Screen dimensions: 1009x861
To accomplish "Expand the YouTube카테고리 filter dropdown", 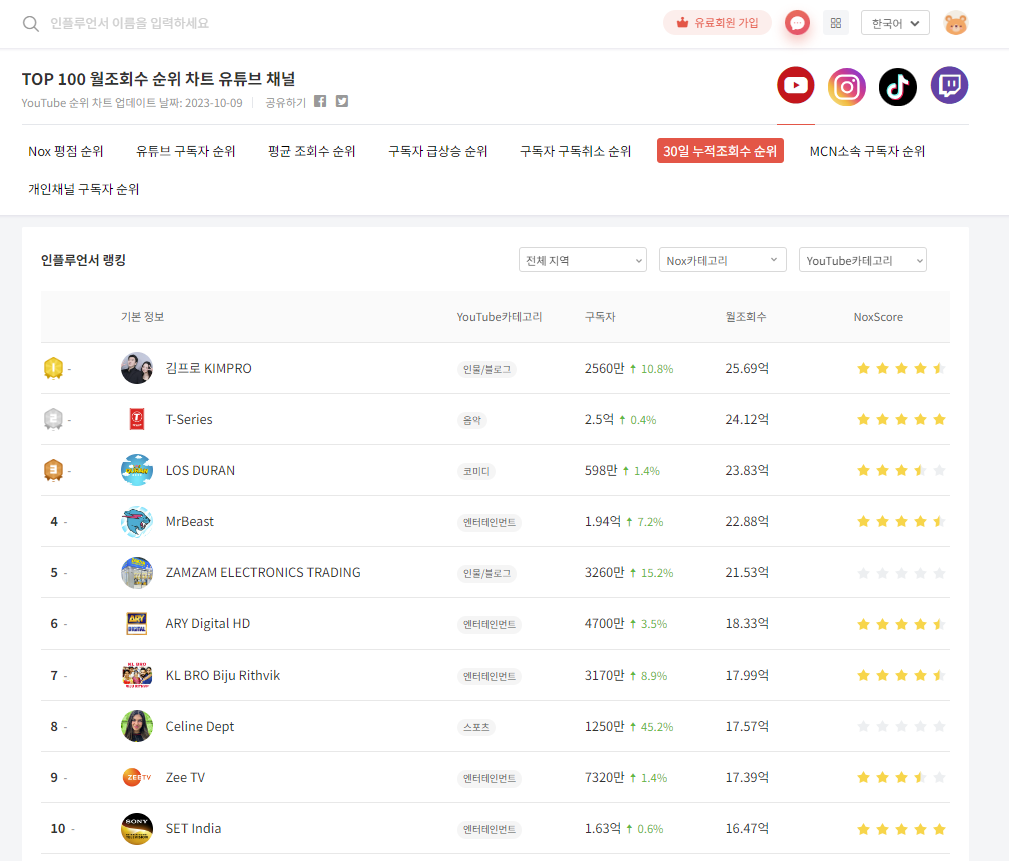I will (862, 260).
